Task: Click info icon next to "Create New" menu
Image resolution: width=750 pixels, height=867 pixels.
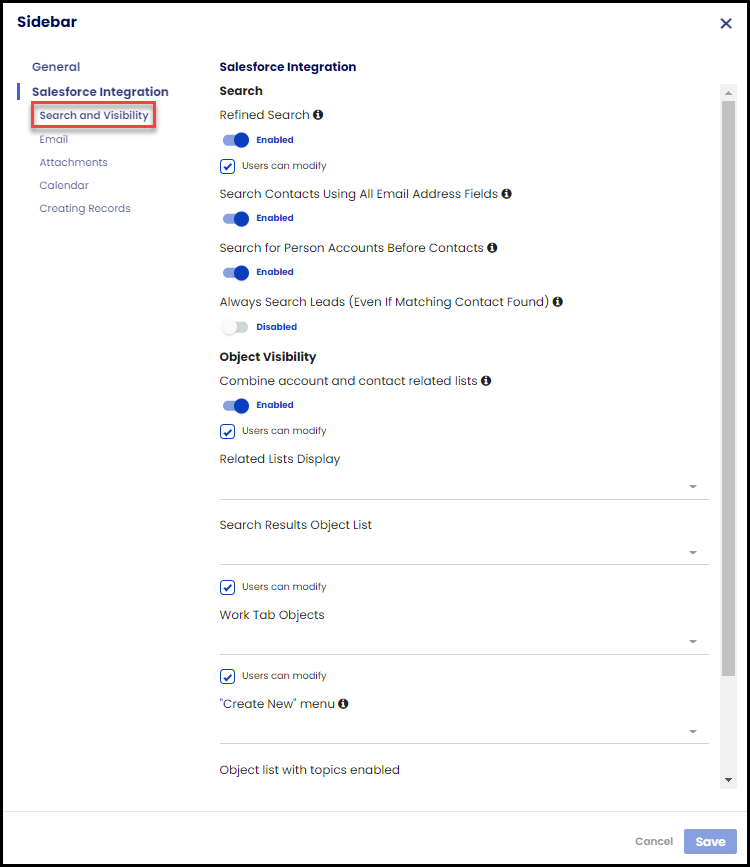Action: pos(343,703)
